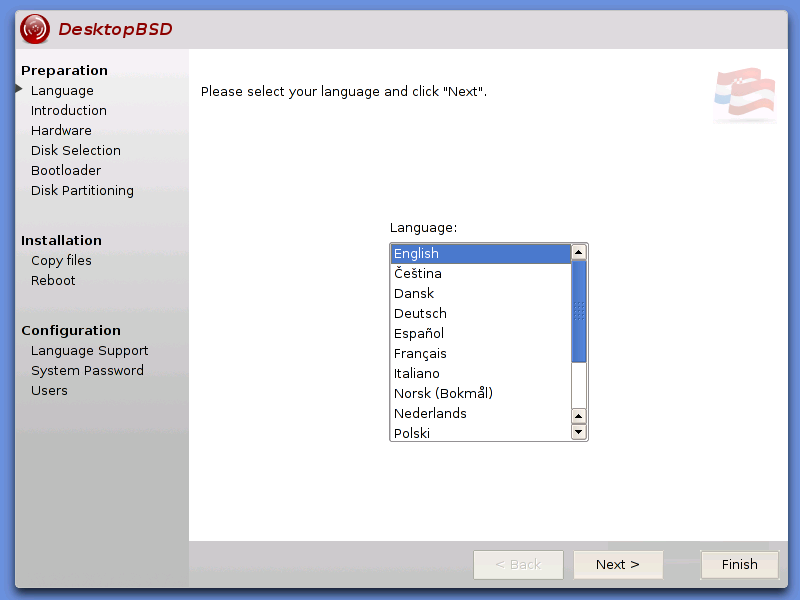Click the current-step arrow beside Language
Screen dimensions: 800x600
(x=19, y=89)
